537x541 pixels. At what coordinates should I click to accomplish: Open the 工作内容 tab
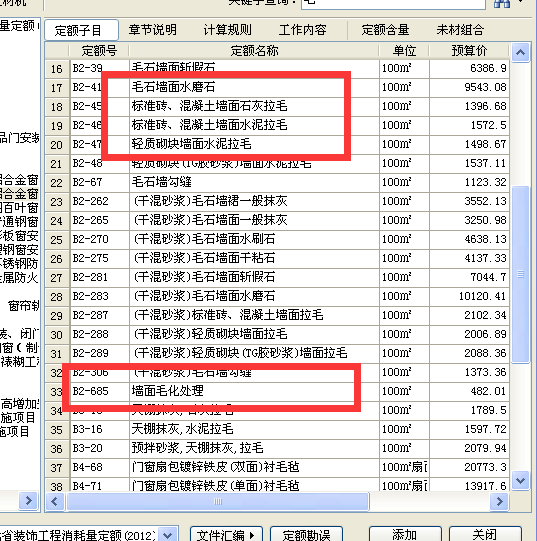pos(303,30)
